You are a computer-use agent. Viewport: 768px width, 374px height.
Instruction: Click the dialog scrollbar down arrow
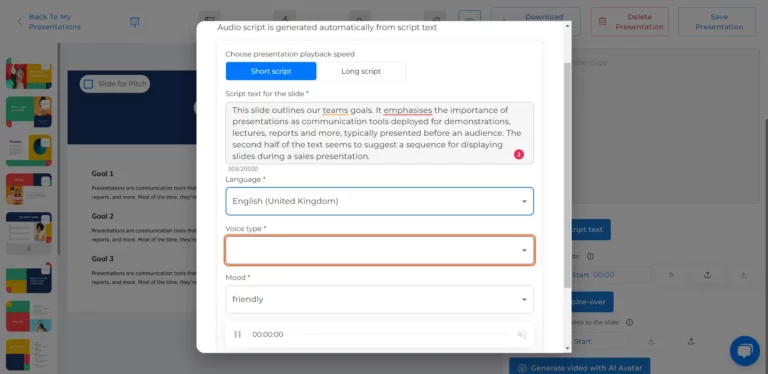(568, 348)
